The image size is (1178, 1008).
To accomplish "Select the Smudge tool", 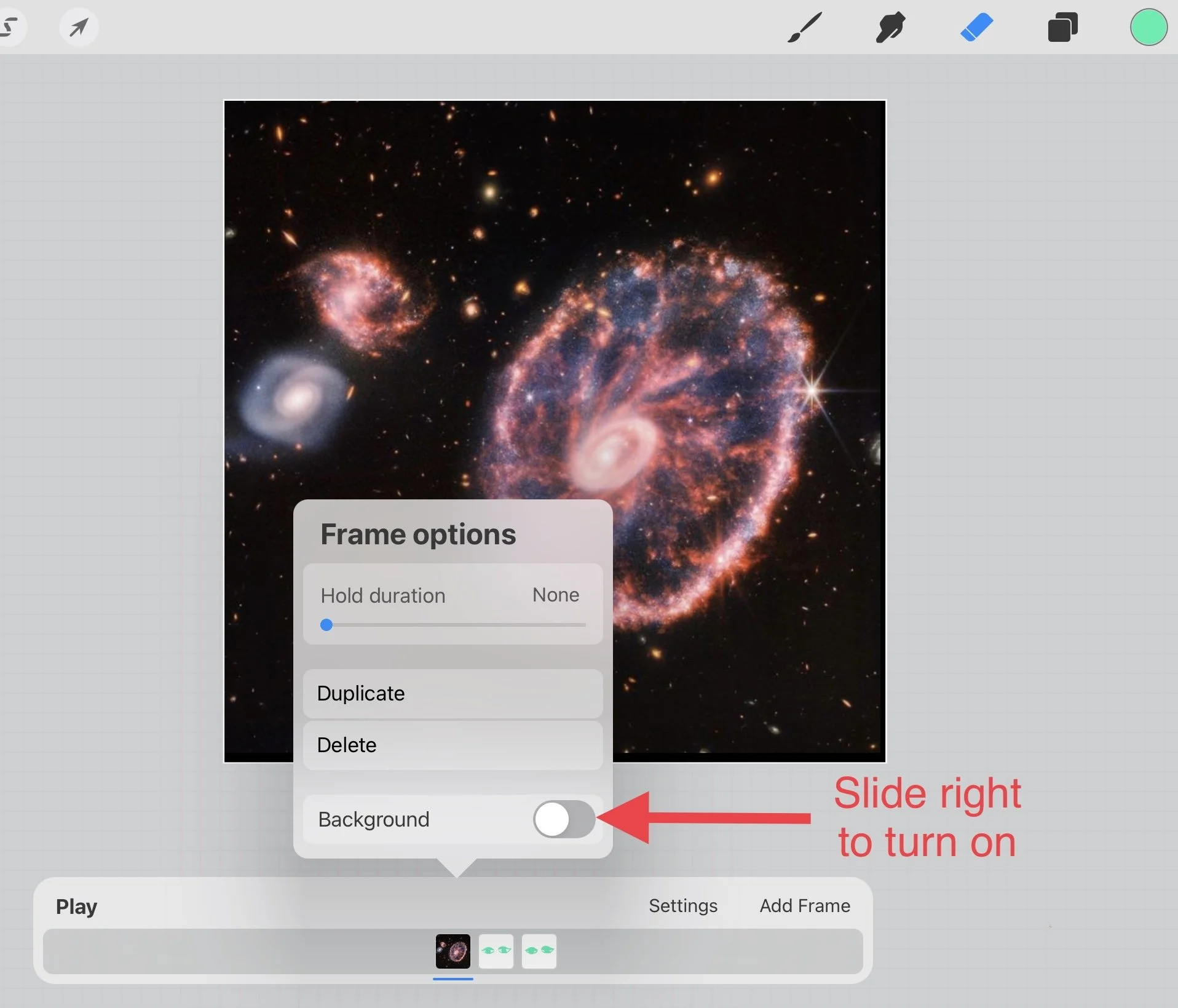I will [890, 28].
